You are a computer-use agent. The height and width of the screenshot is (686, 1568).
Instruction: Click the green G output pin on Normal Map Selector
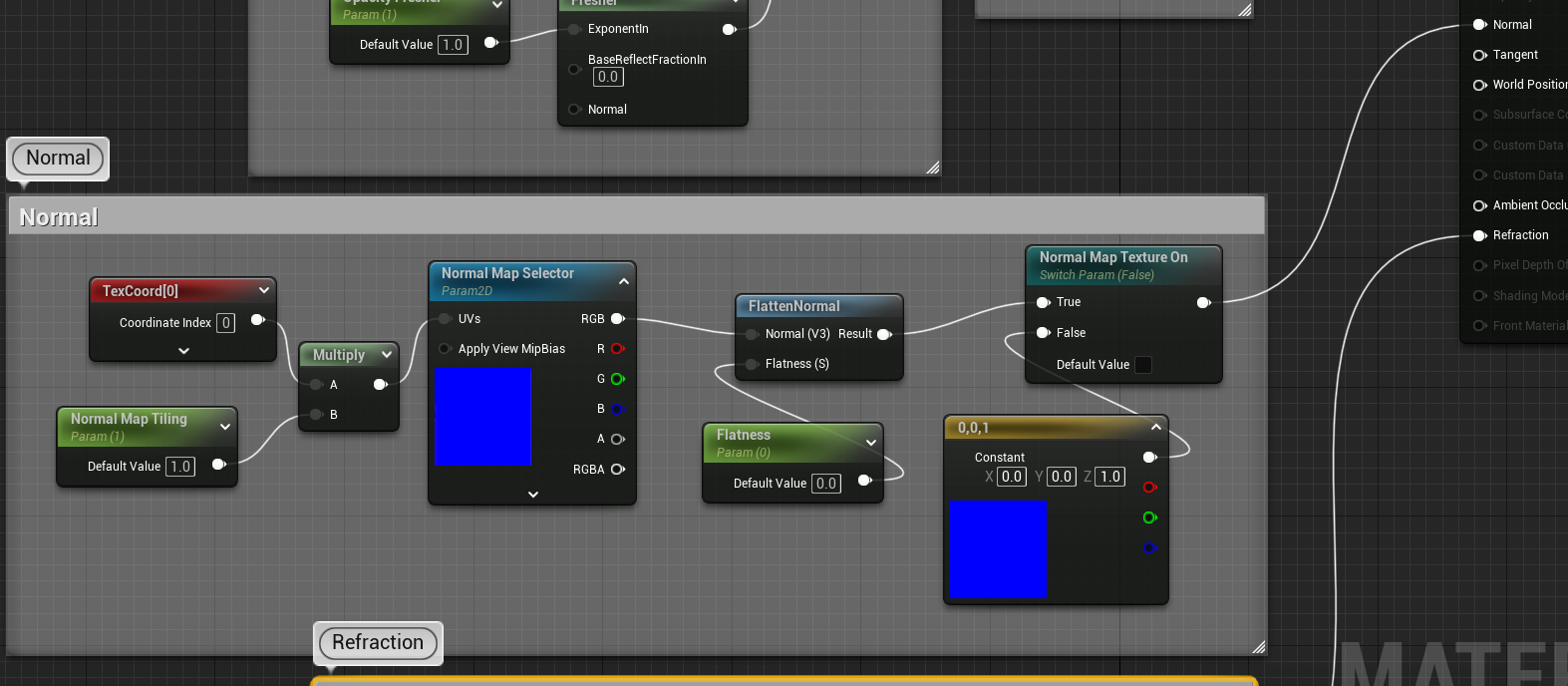(x=617, y=379)
